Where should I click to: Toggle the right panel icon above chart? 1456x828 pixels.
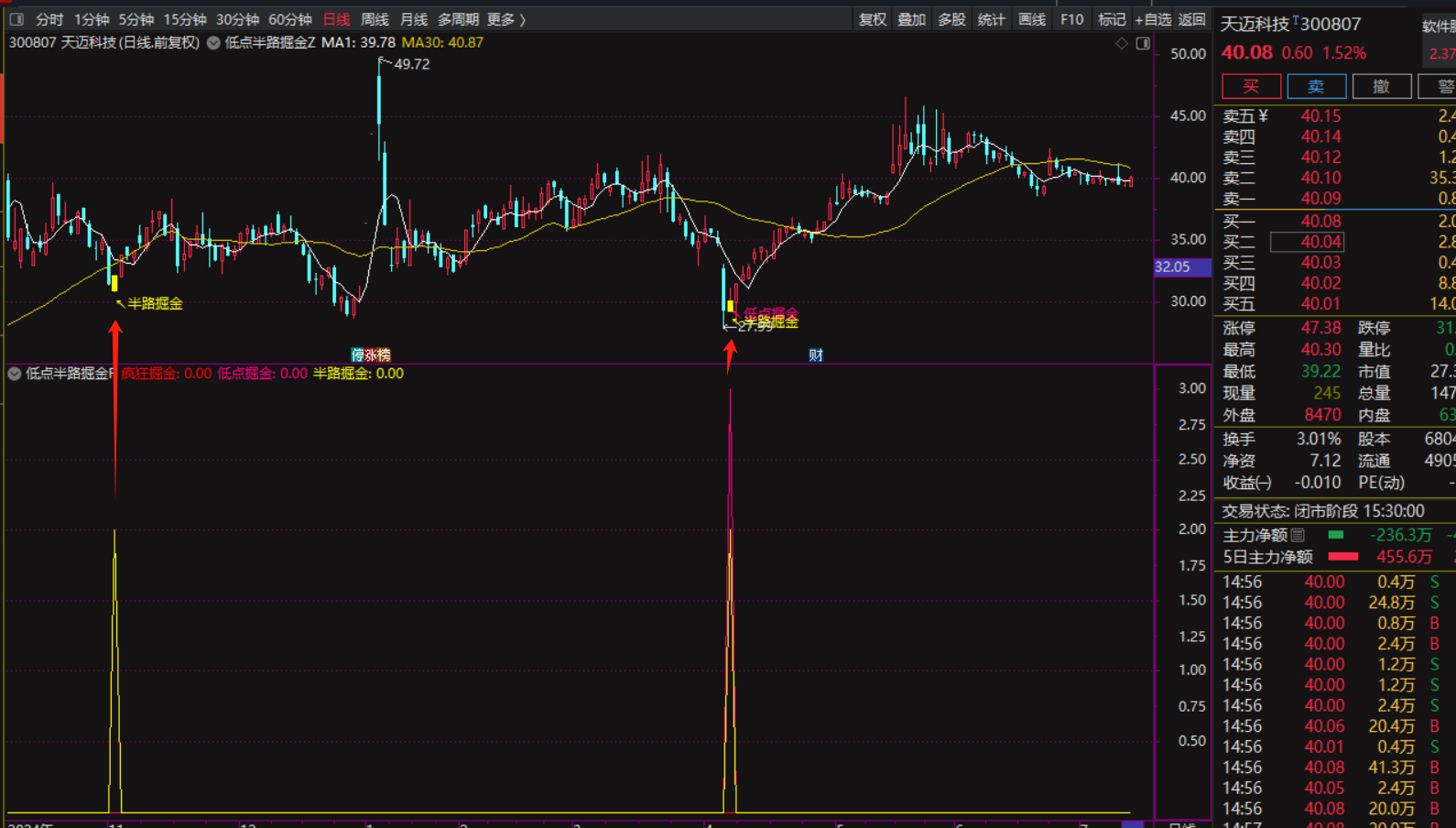pyautogui.click(x=1143, y=43)
